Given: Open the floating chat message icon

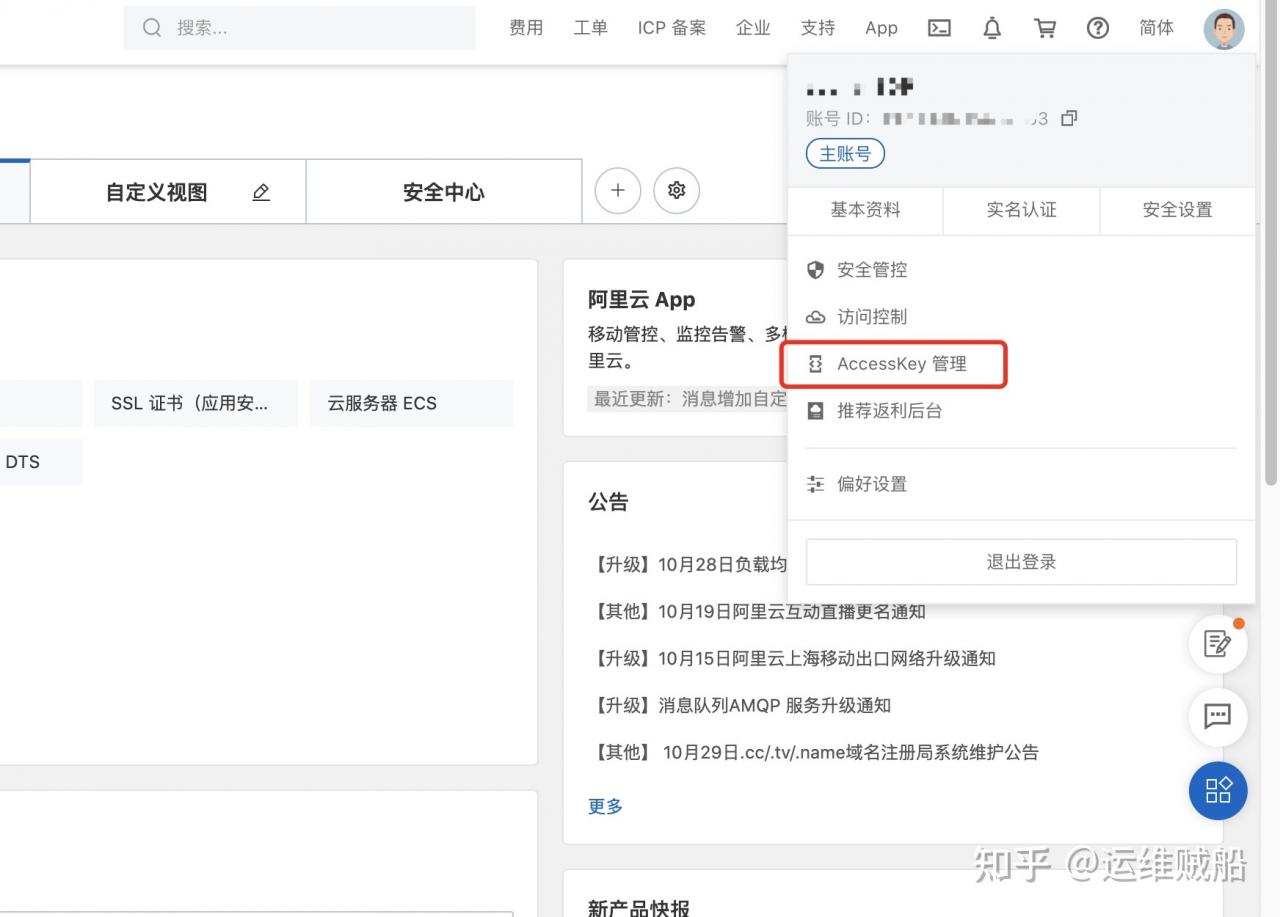Looking at the screenshot, I should click(1218, 717).
